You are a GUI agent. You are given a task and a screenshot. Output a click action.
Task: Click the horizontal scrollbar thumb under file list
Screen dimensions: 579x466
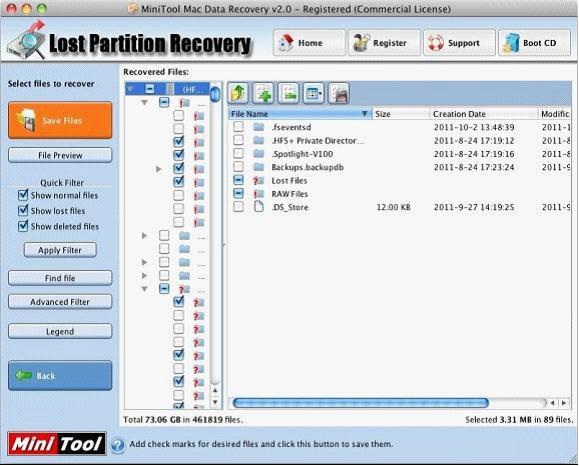tap(361, 403)
